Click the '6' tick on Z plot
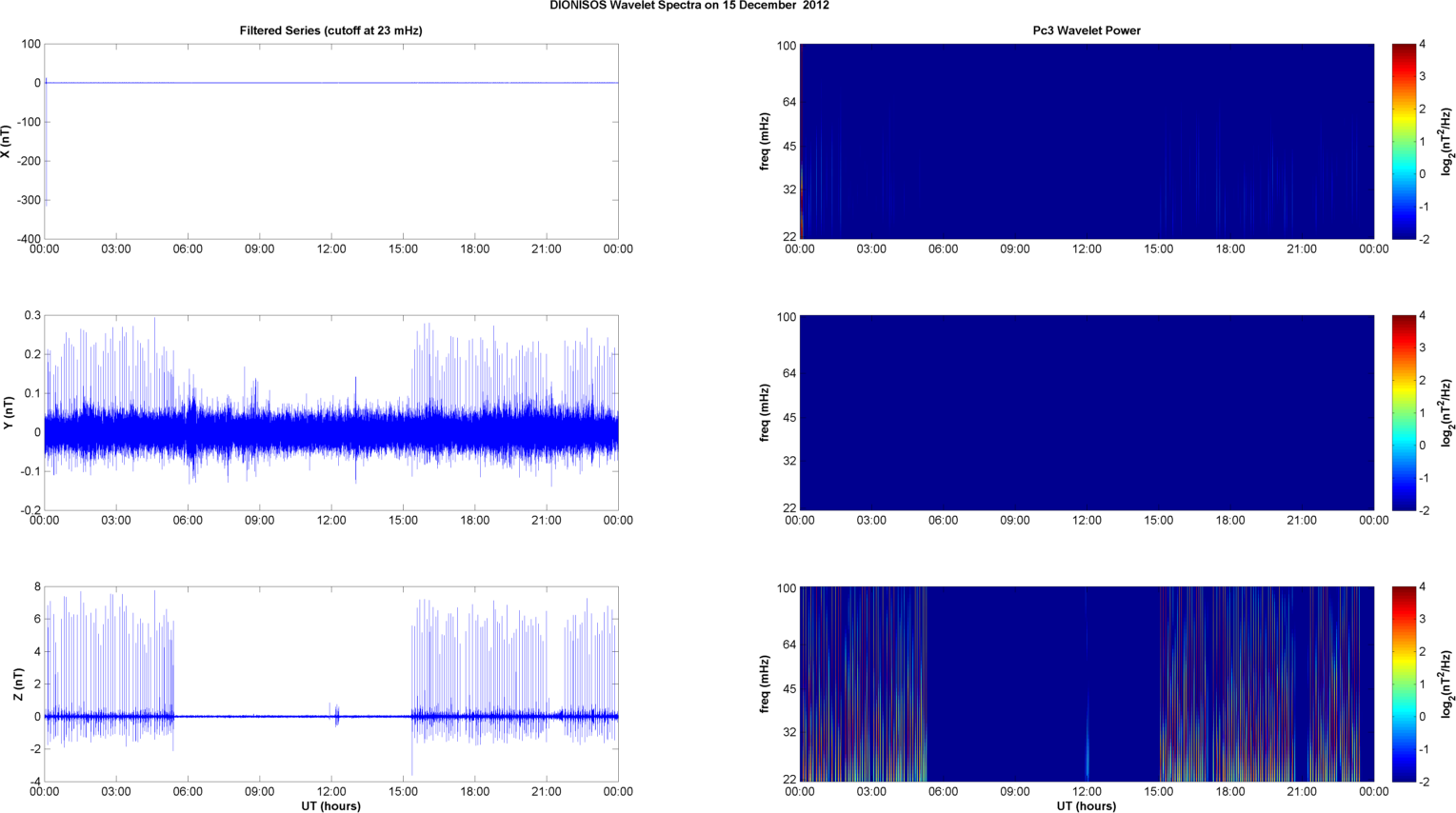This screenshot has height=813, width=1456. point(37,620)
